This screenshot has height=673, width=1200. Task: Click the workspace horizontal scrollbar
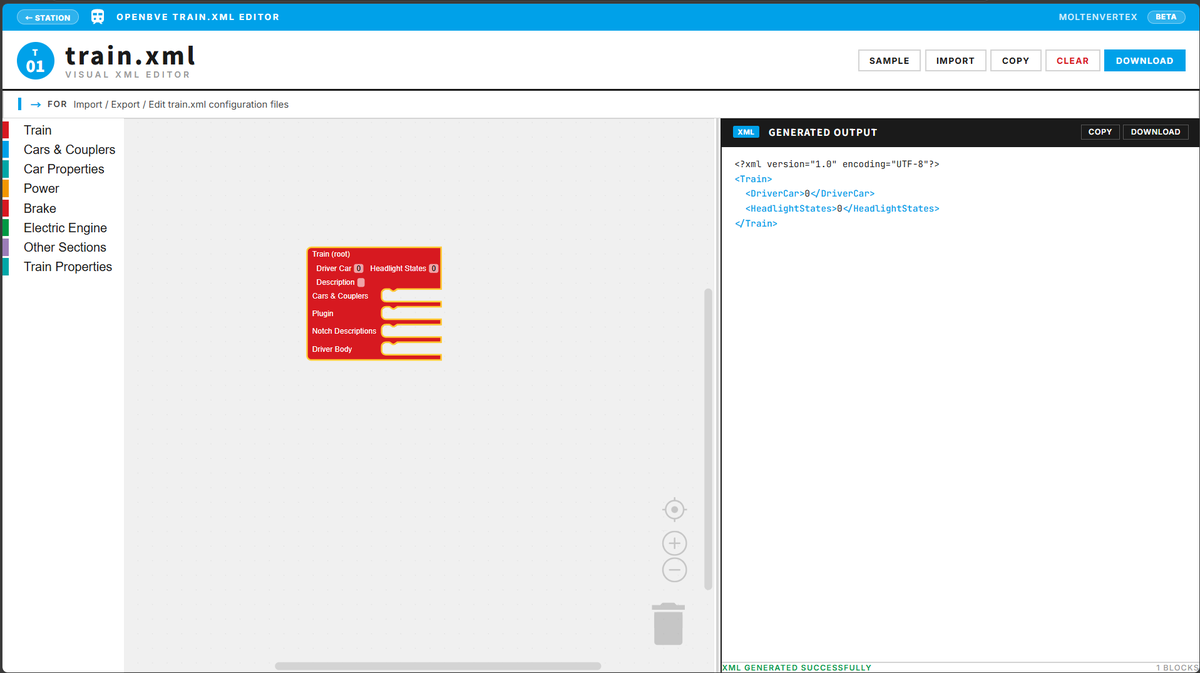tap(438, 666)
